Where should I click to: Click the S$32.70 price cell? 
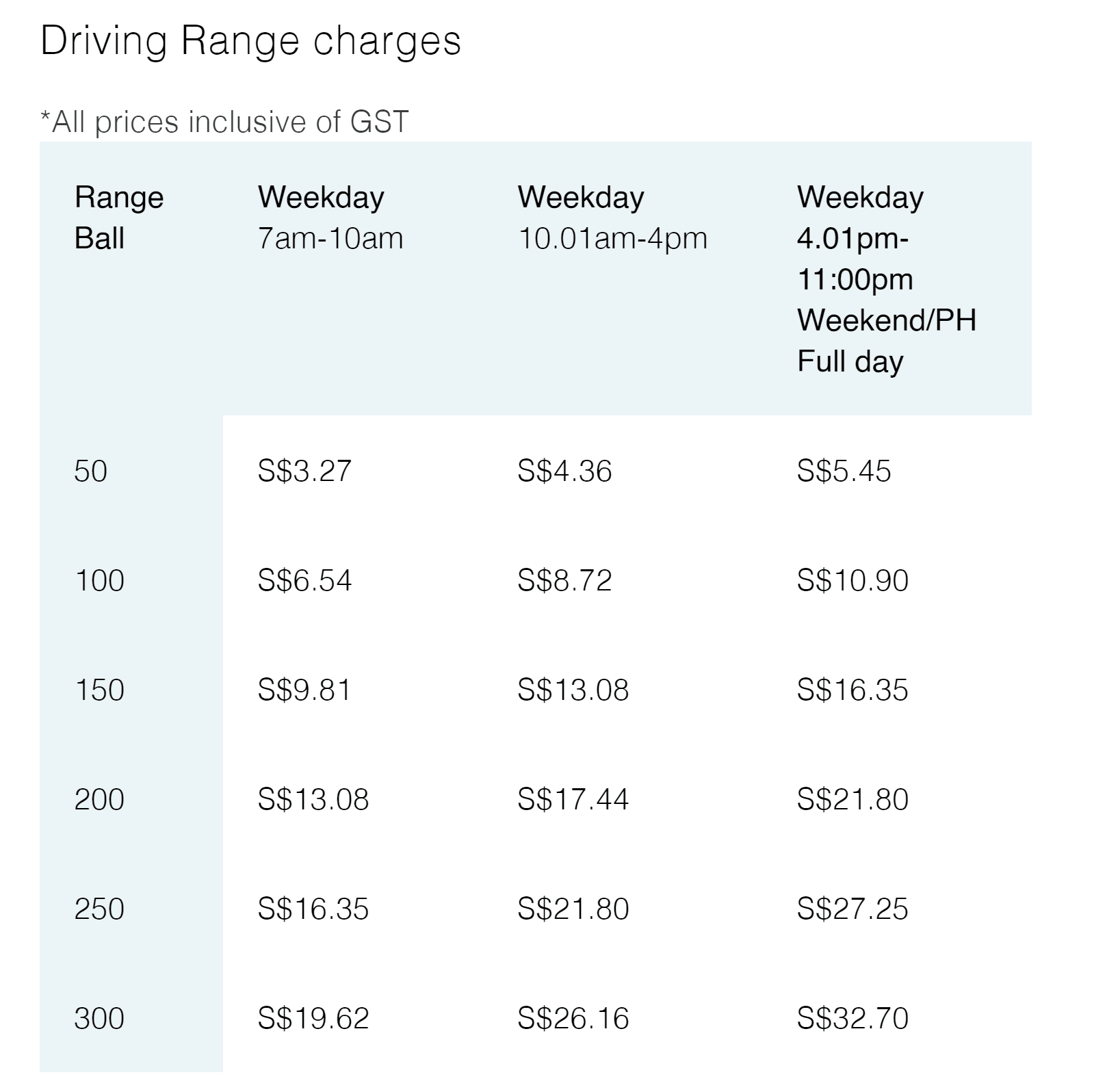coord(852,1018)
